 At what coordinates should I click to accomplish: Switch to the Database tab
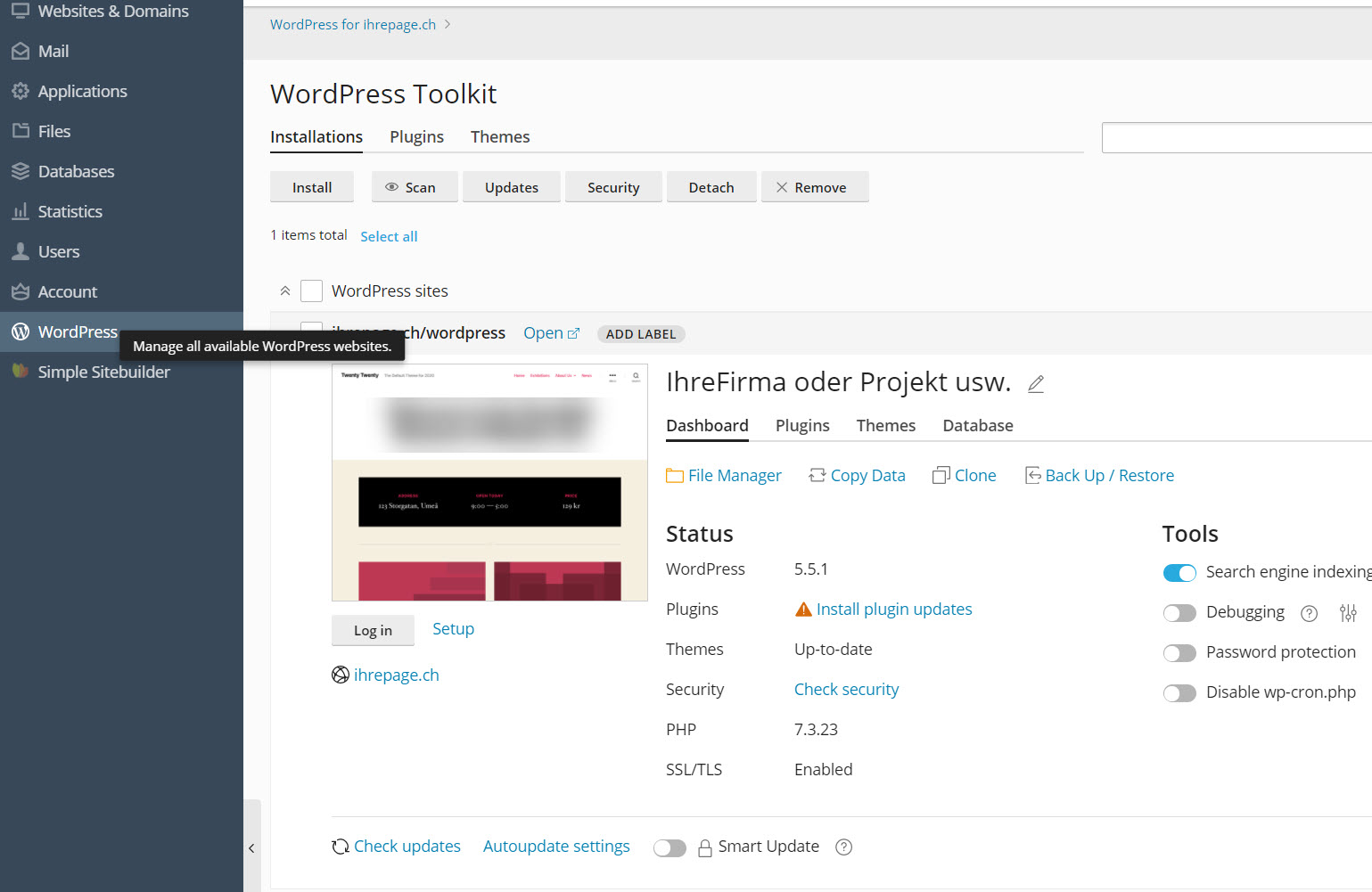tap(977, 426)
